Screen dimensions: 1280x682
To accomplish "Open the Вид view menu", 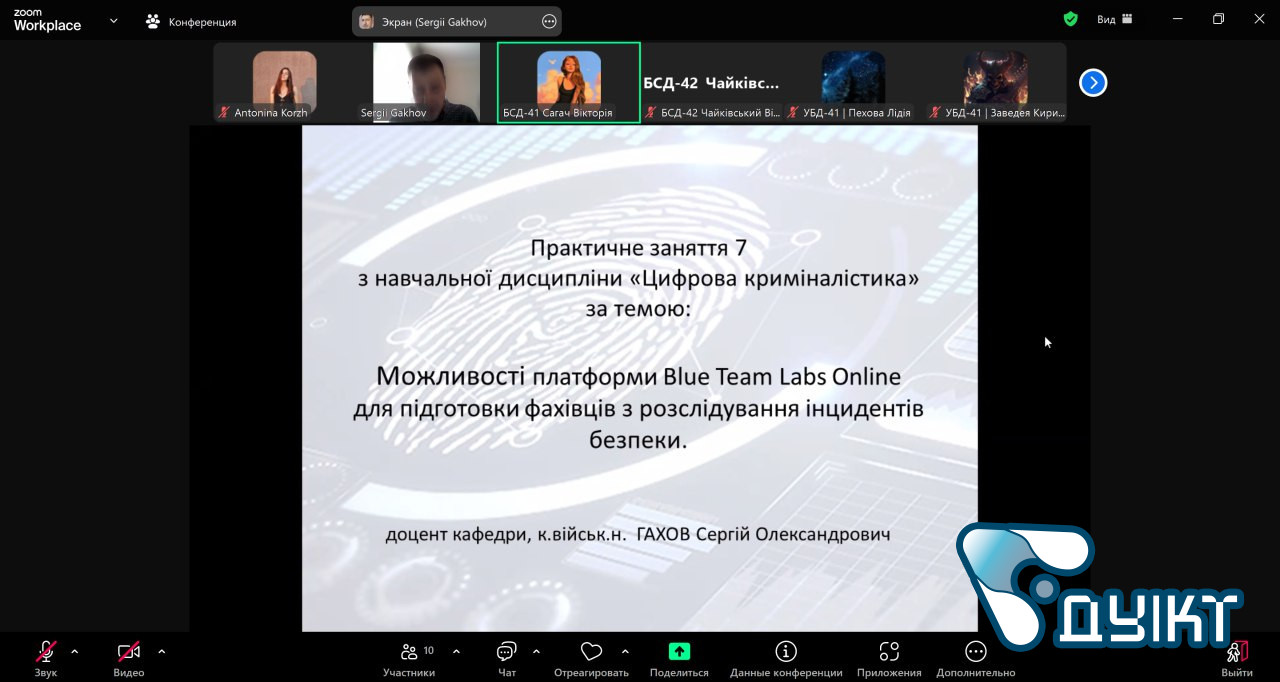I will (1114, 19).
